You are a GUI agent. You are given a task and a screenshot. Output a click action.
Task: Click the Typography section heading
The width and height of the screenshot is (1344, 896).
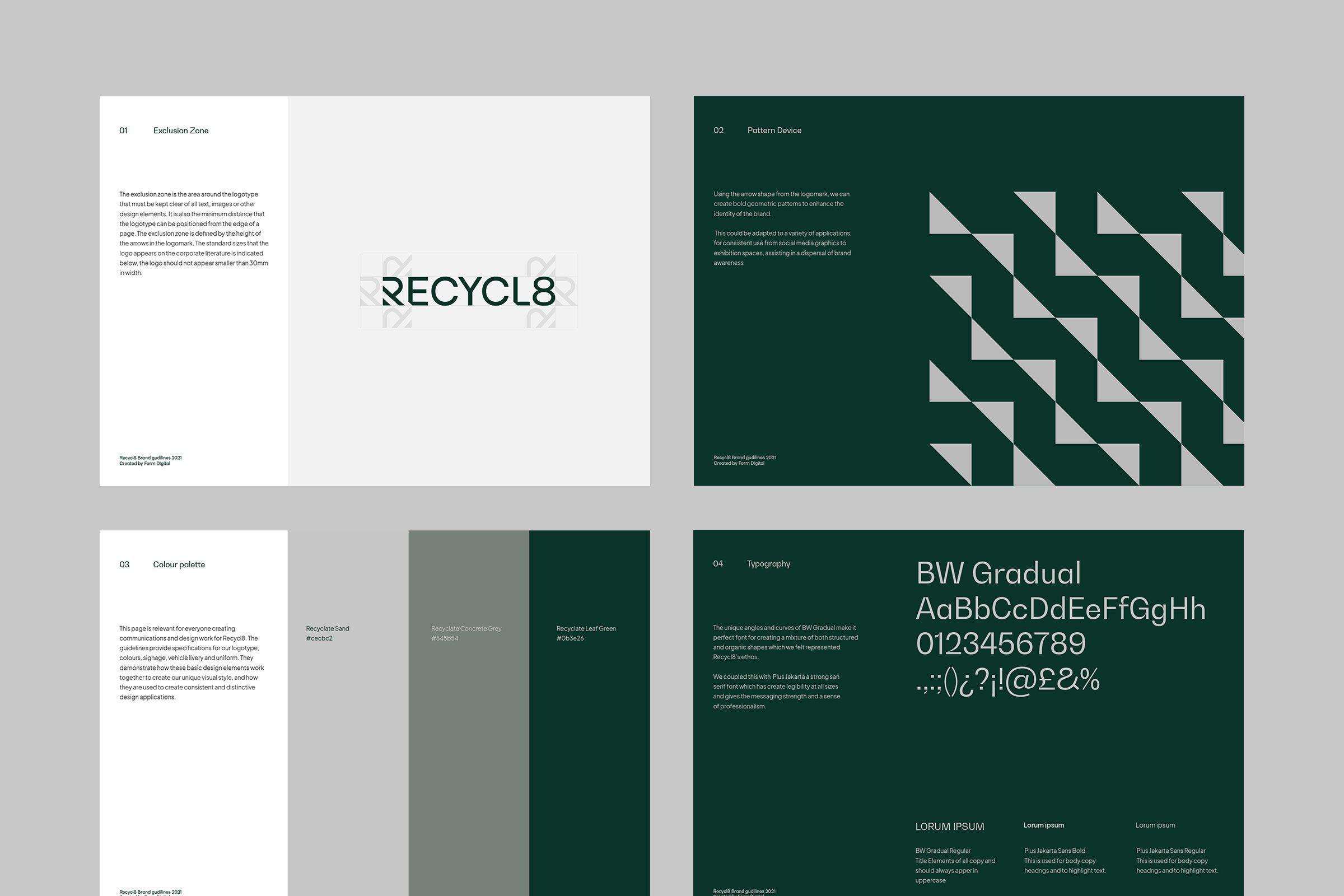click(768, 564)
